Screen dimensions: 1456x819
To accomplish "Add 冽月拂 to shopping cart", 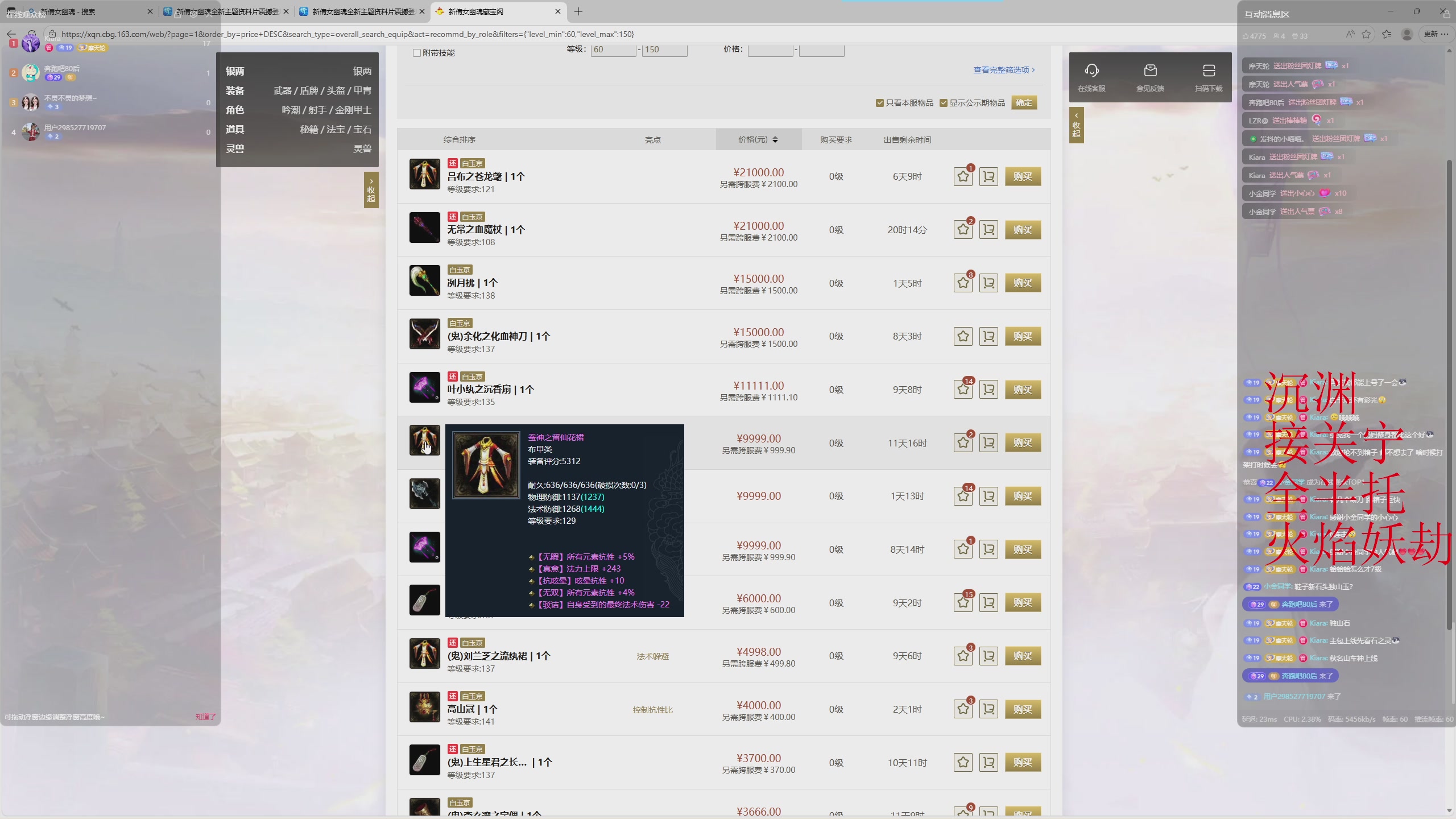I will 988,283.
